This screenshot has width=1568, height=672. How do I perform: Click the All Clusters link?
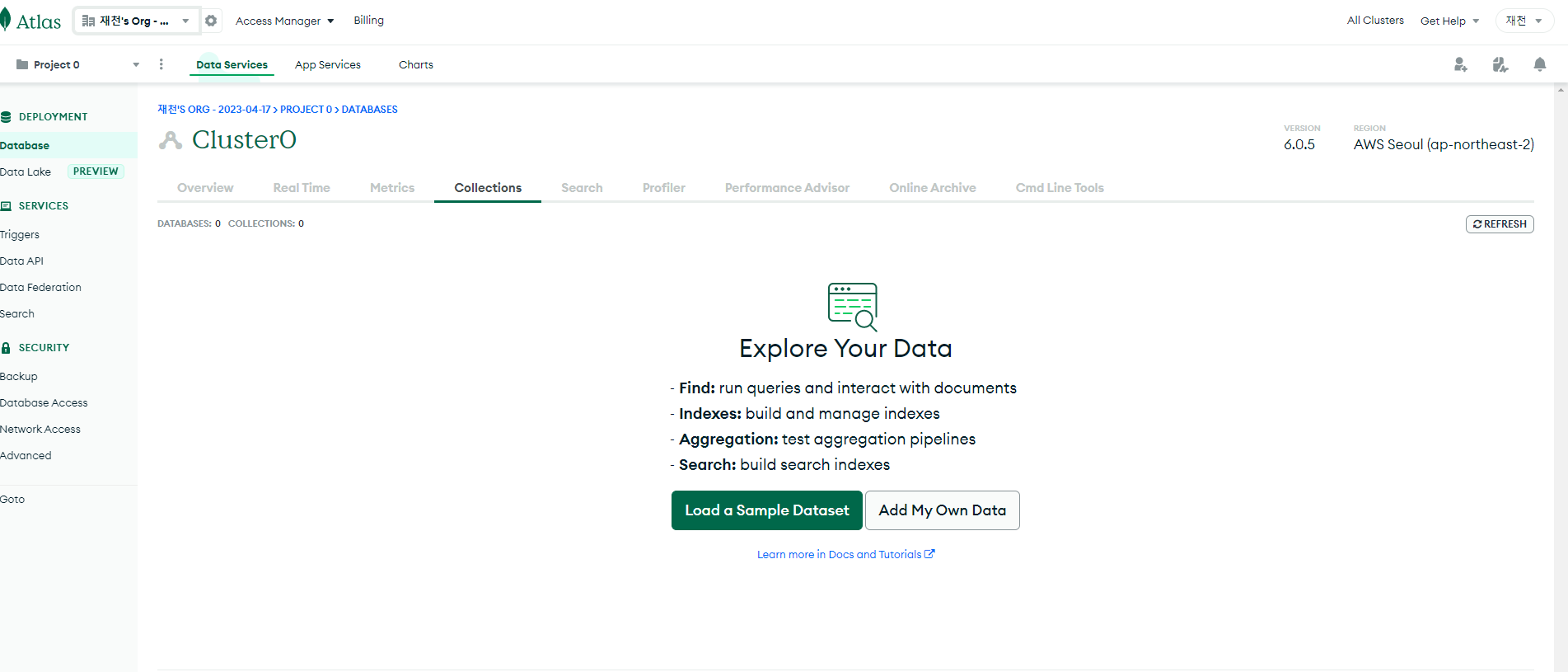tap(1375, 20)
